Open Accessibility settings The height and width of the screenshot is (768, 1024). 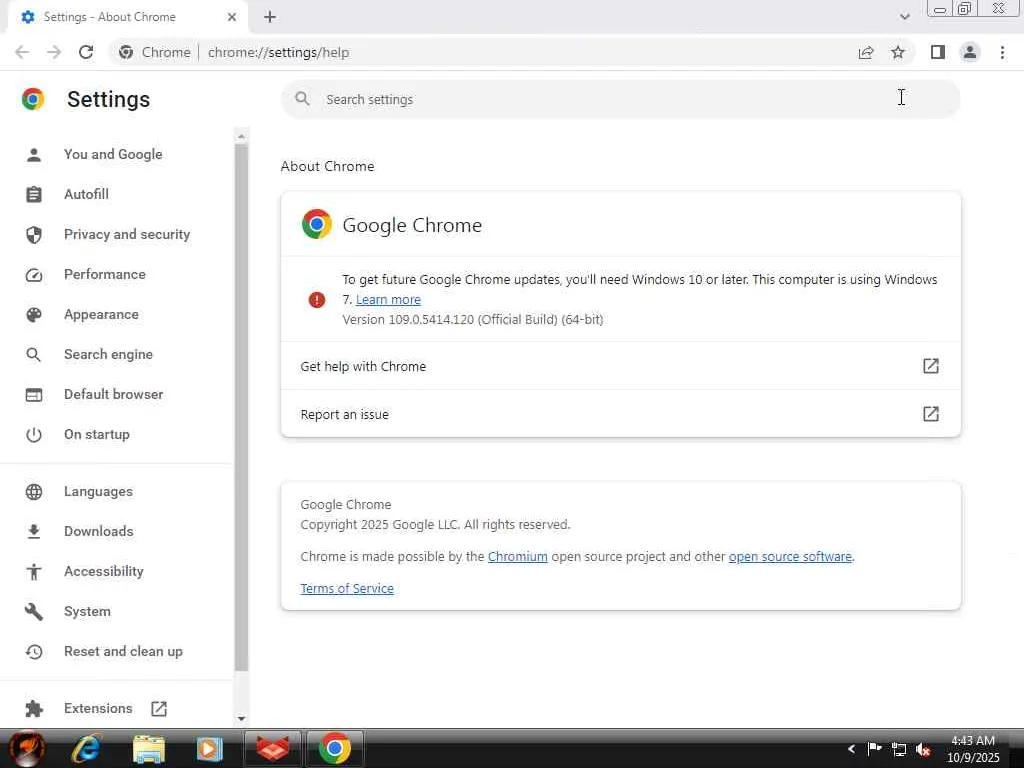point(104,571)
